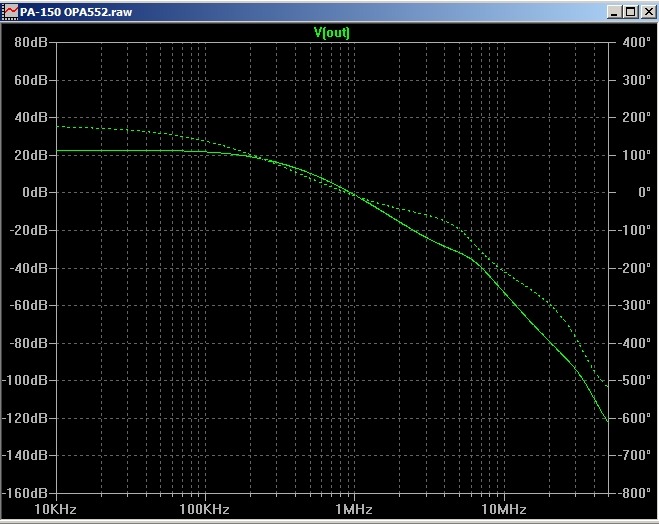Click the -80dB left axis label

(x=28, y=343)
